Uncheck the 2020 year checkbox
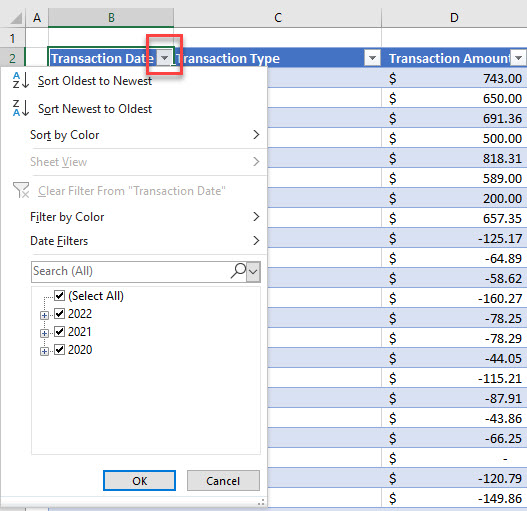 coord(59,350)
